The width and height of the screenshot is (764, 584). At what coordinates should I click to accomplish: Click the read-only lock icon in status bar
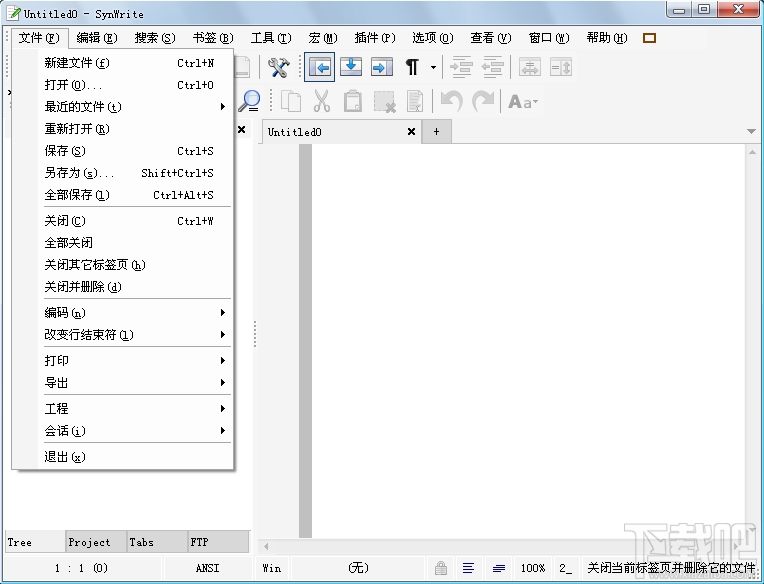pos(441,568)
